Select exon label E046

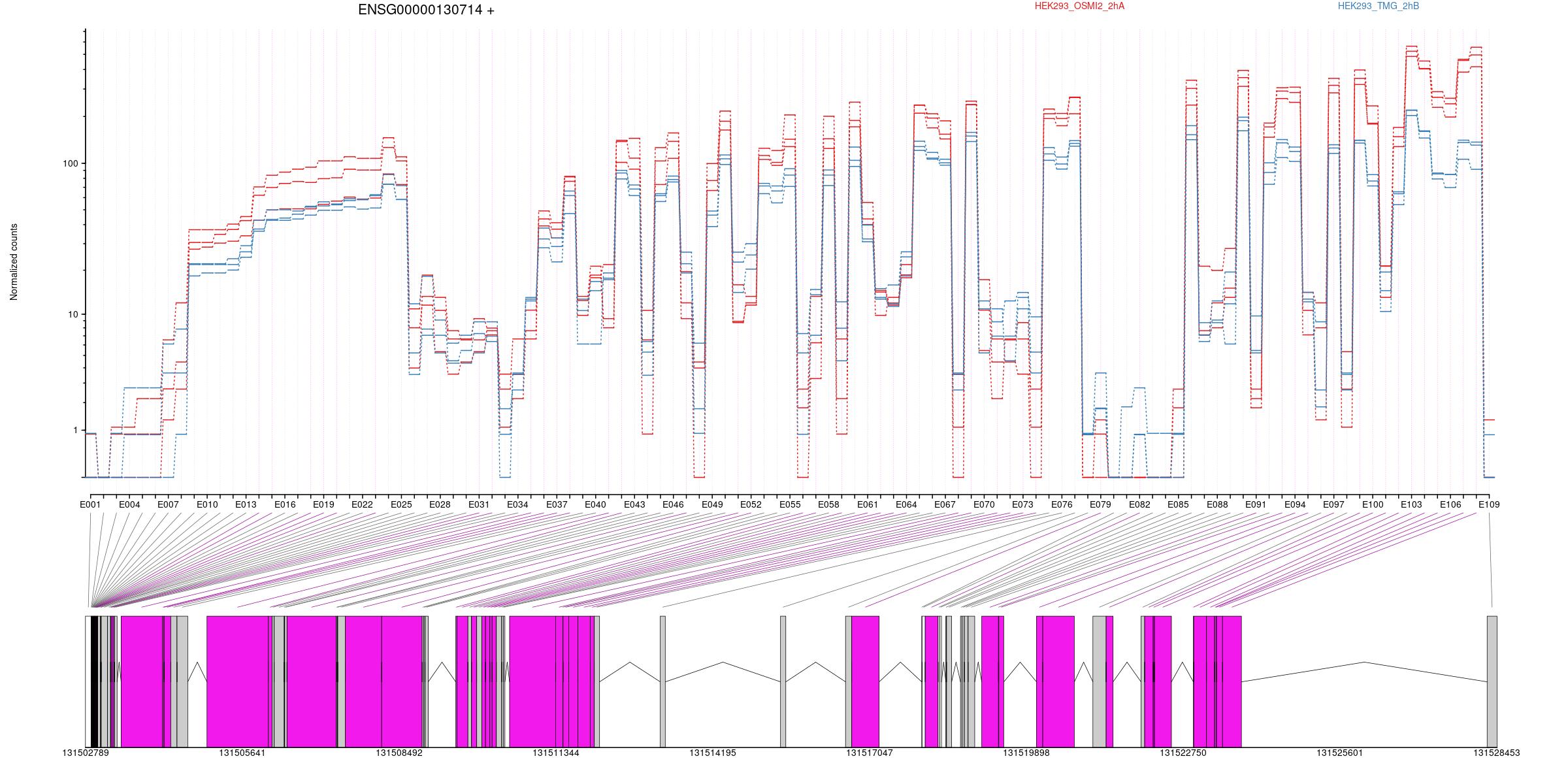[673, 504]
